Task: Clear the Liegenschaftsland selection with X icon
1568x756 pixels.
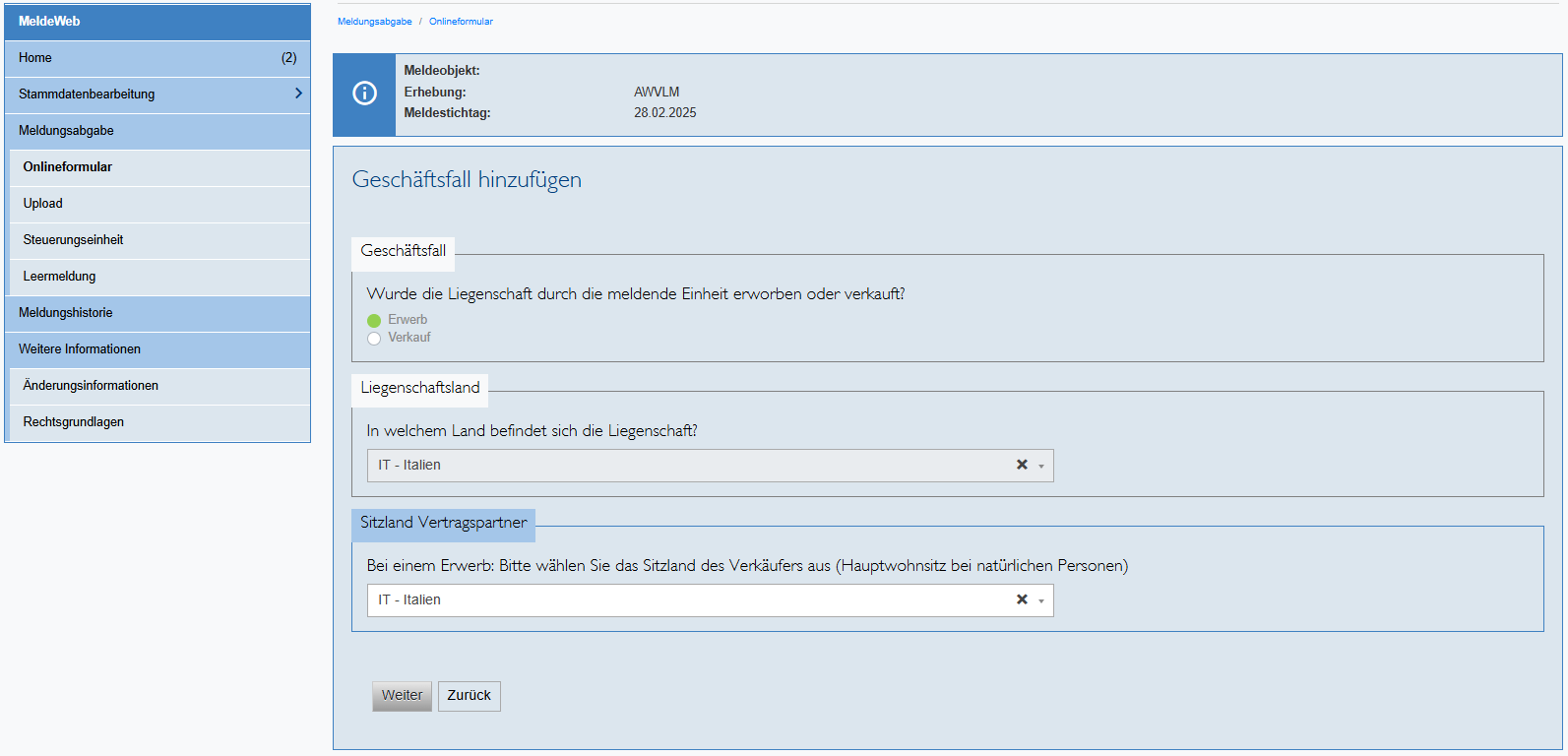Action: tap(1021, 465)
